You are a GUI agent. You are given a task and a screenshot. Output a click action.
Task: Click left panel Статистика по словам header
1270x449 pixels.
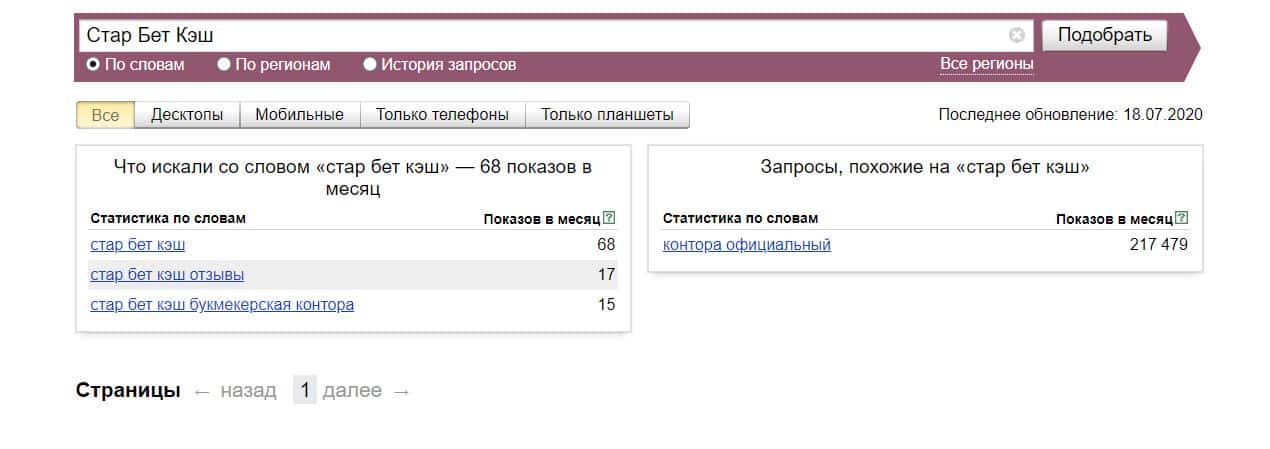168,218
